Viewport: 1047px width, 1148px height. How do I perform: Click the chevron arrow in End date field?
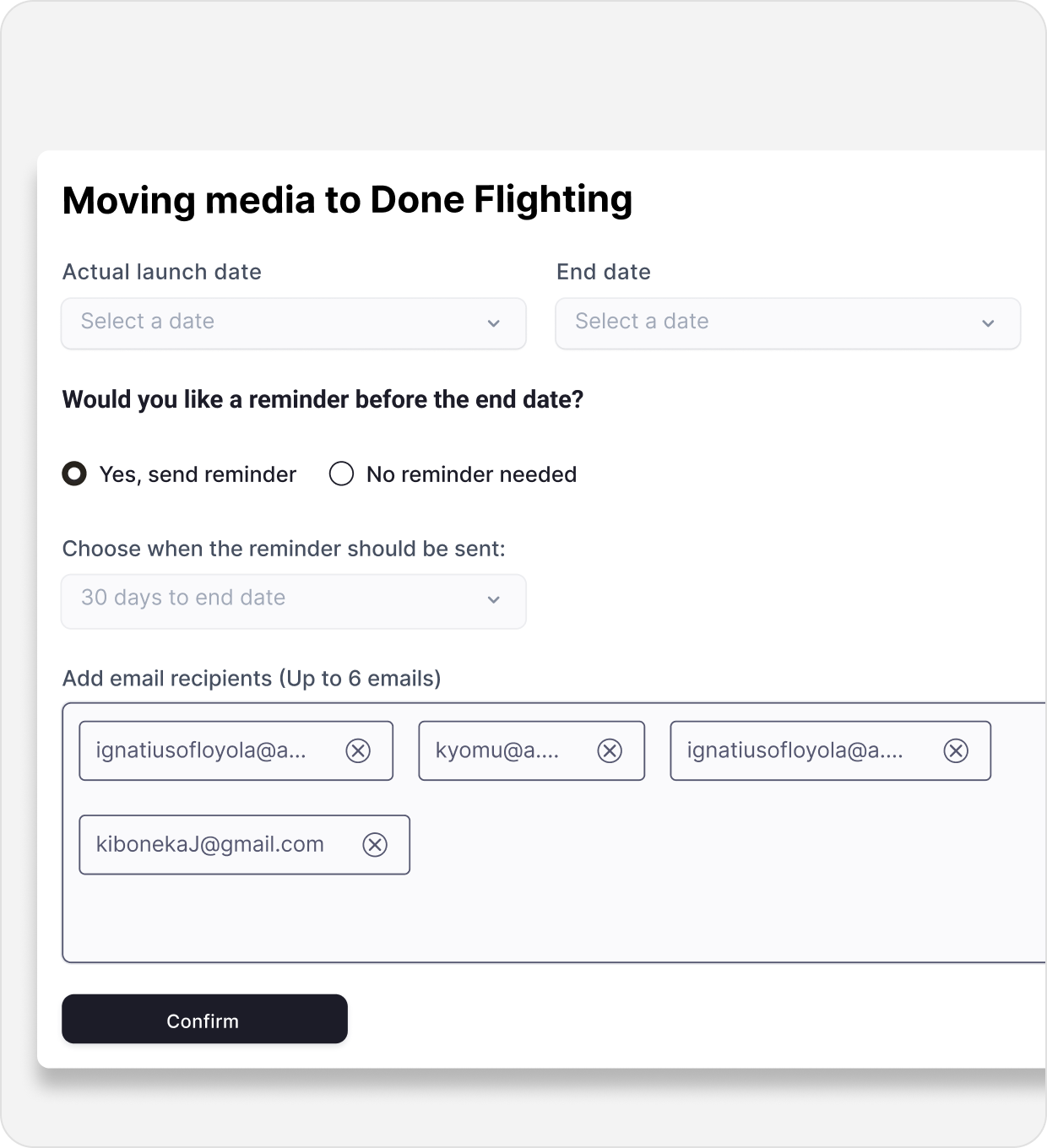tap(988, 323)
